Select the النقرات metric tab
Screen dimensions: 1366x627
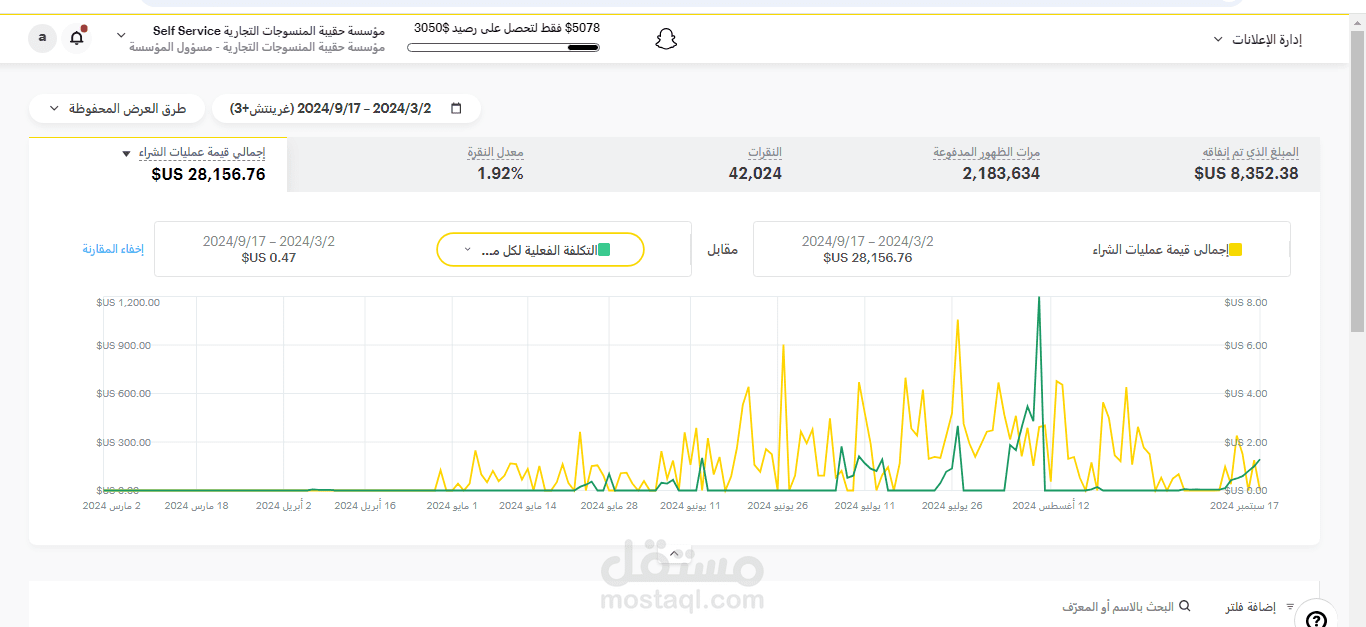tap(765, 152)
